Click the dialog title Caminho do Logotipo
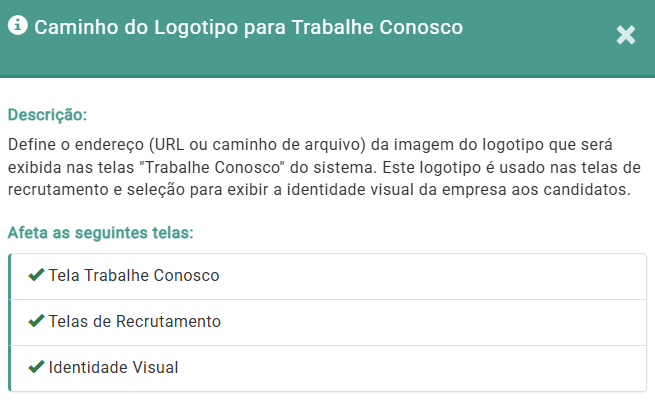Screen dimensions: 655x401 (x=249, y=28)
